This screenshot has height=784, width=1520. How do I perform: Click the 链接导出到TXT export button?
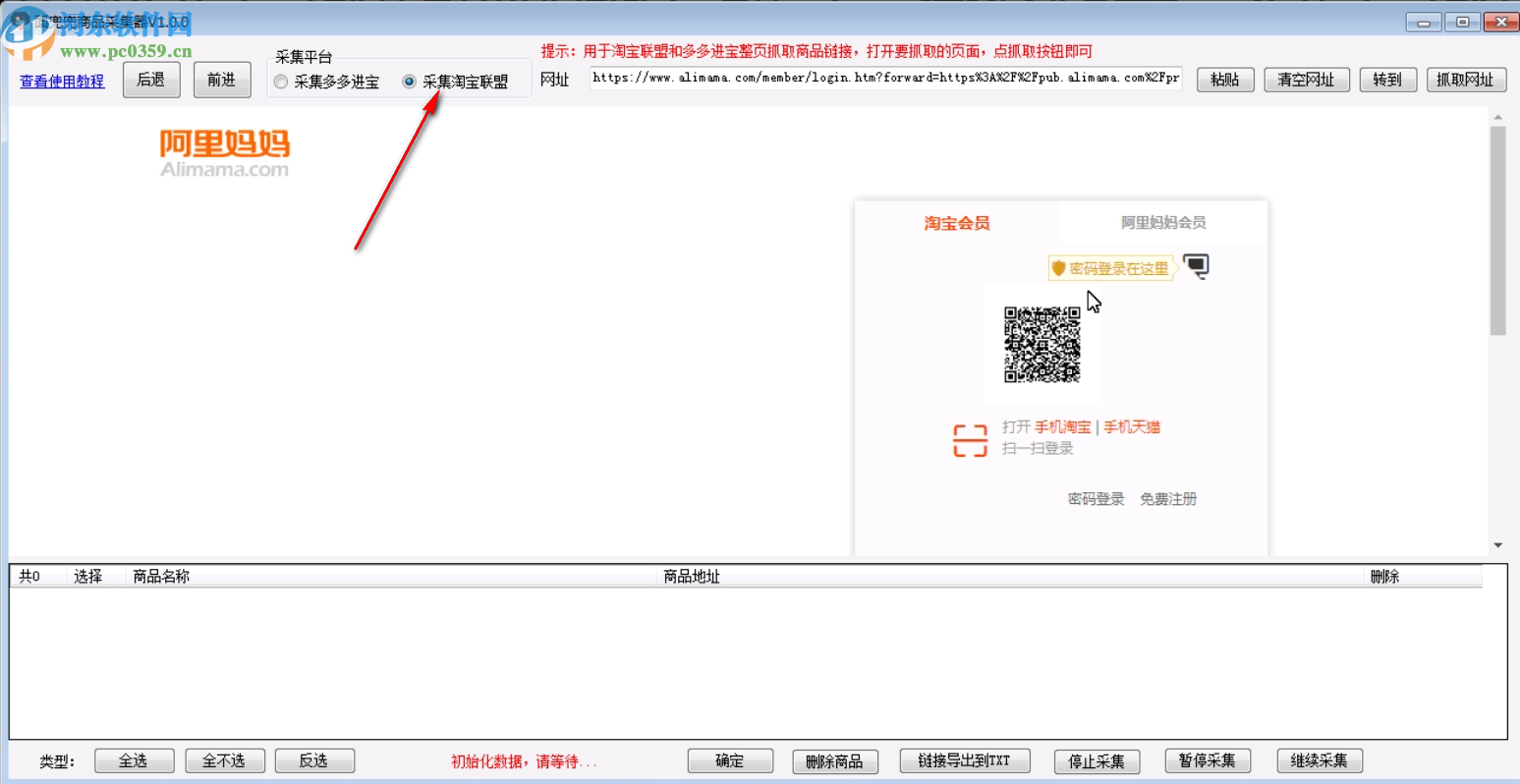pyautogui.click(x=964, y=759)
